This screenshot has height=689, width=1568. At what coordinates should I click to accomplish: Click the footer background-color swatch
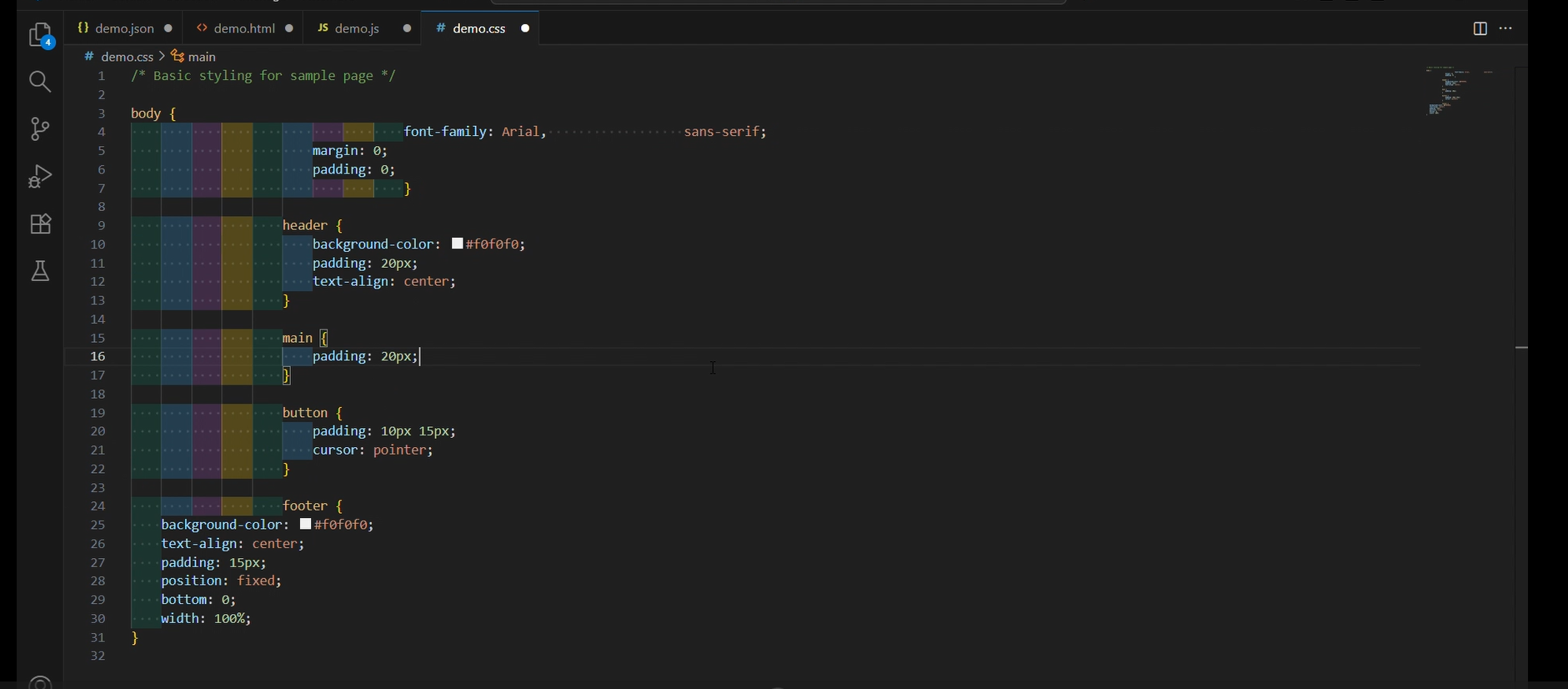coord(306,525)
